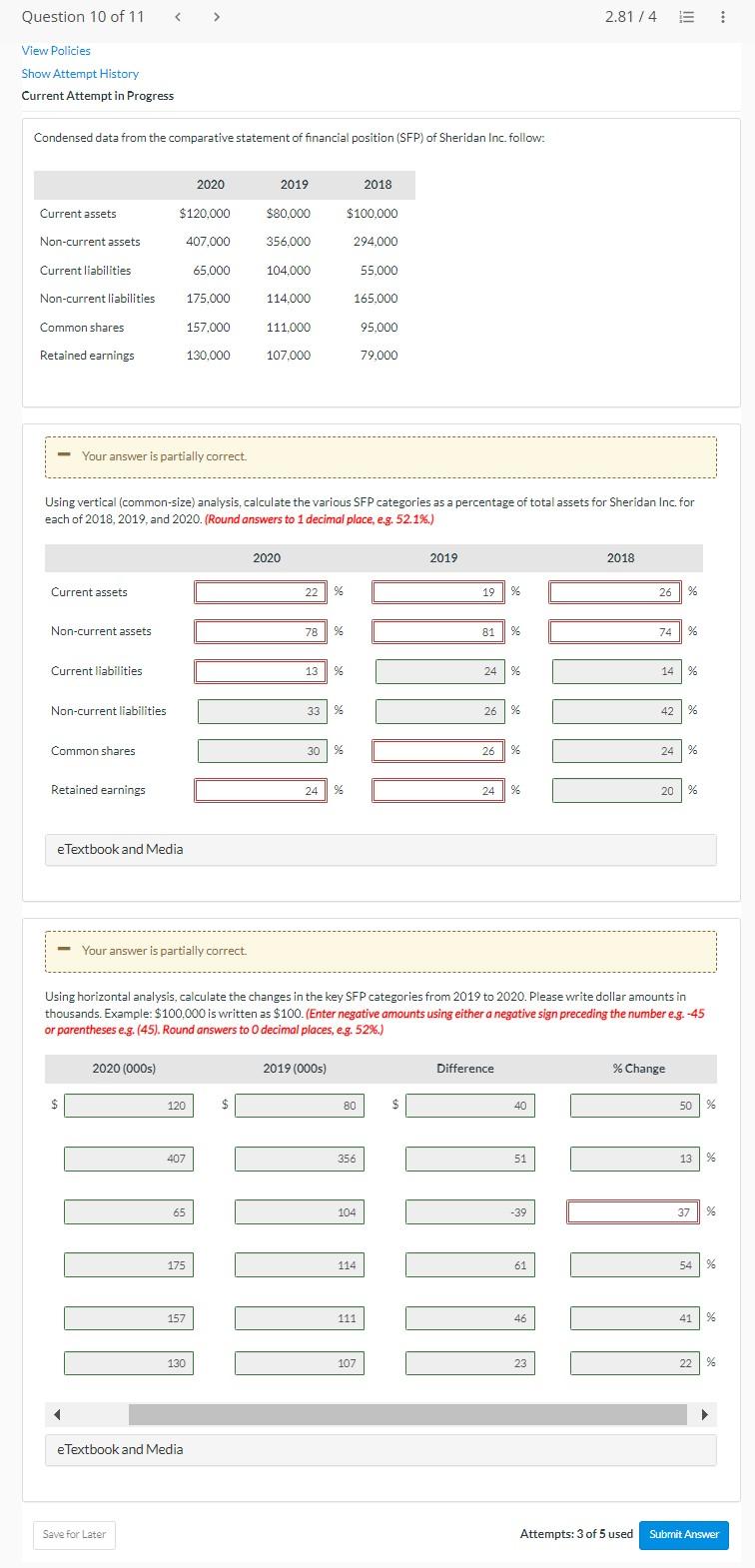755x1568 pixels.
Task: Click the right scroll arrow below horizontal analysis table
Action: pyautogui.click(x=705, y=1414)
